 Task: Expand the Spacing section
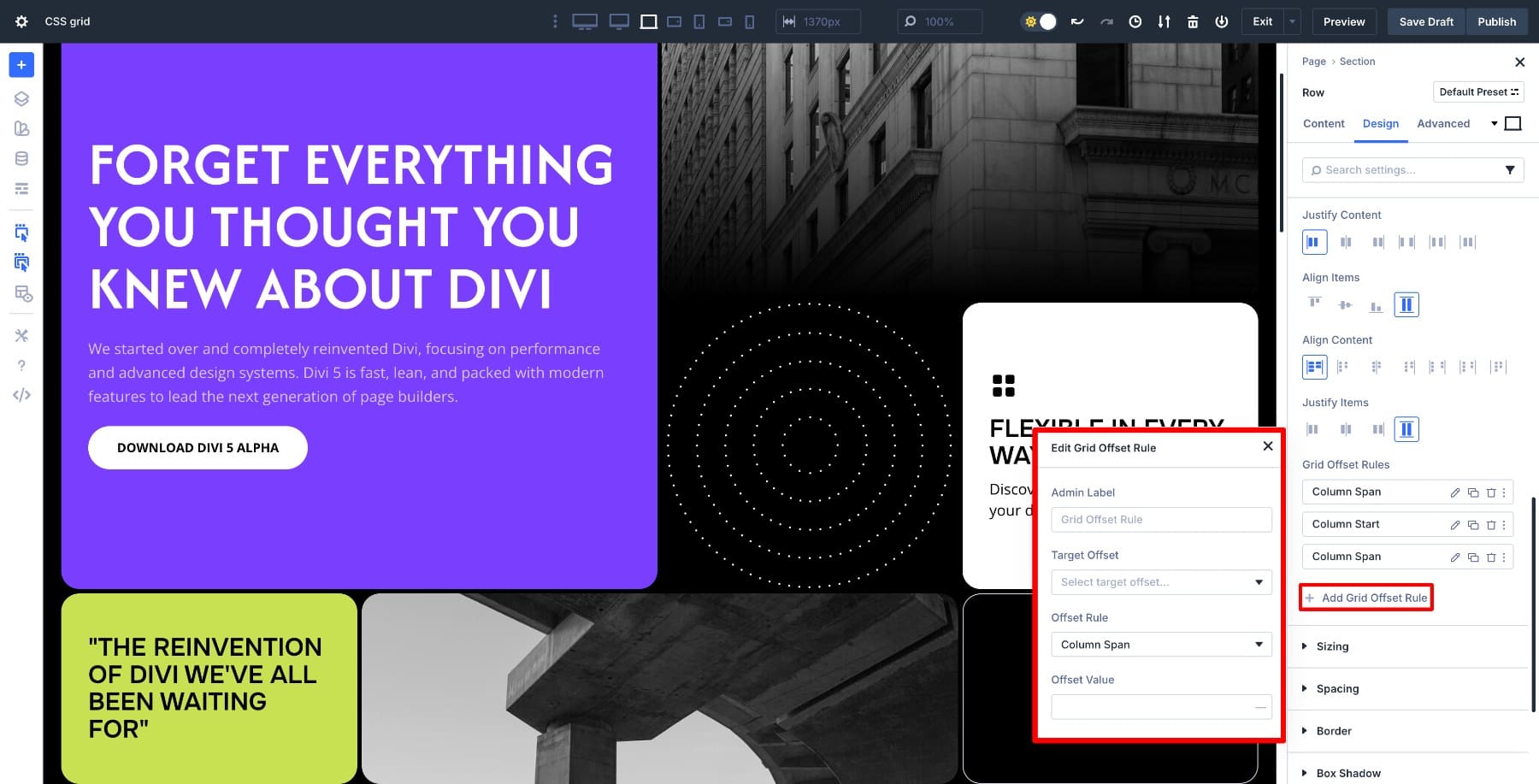(1337, 688)
